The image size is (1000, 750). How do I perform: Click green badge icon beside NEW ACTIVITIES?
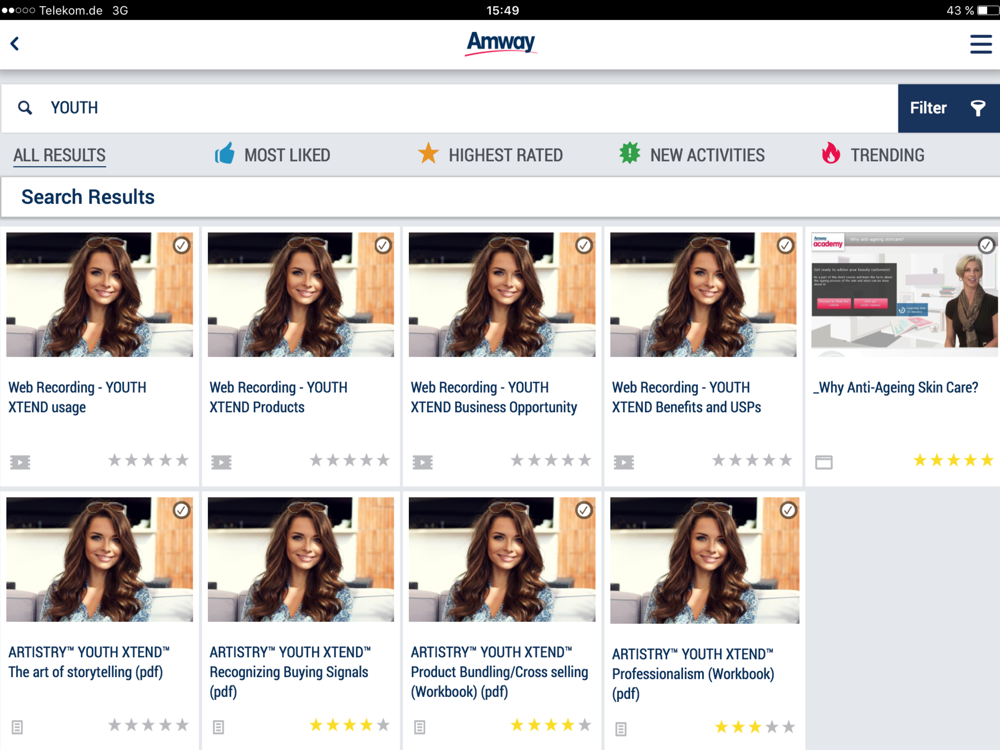pos(629,153)
